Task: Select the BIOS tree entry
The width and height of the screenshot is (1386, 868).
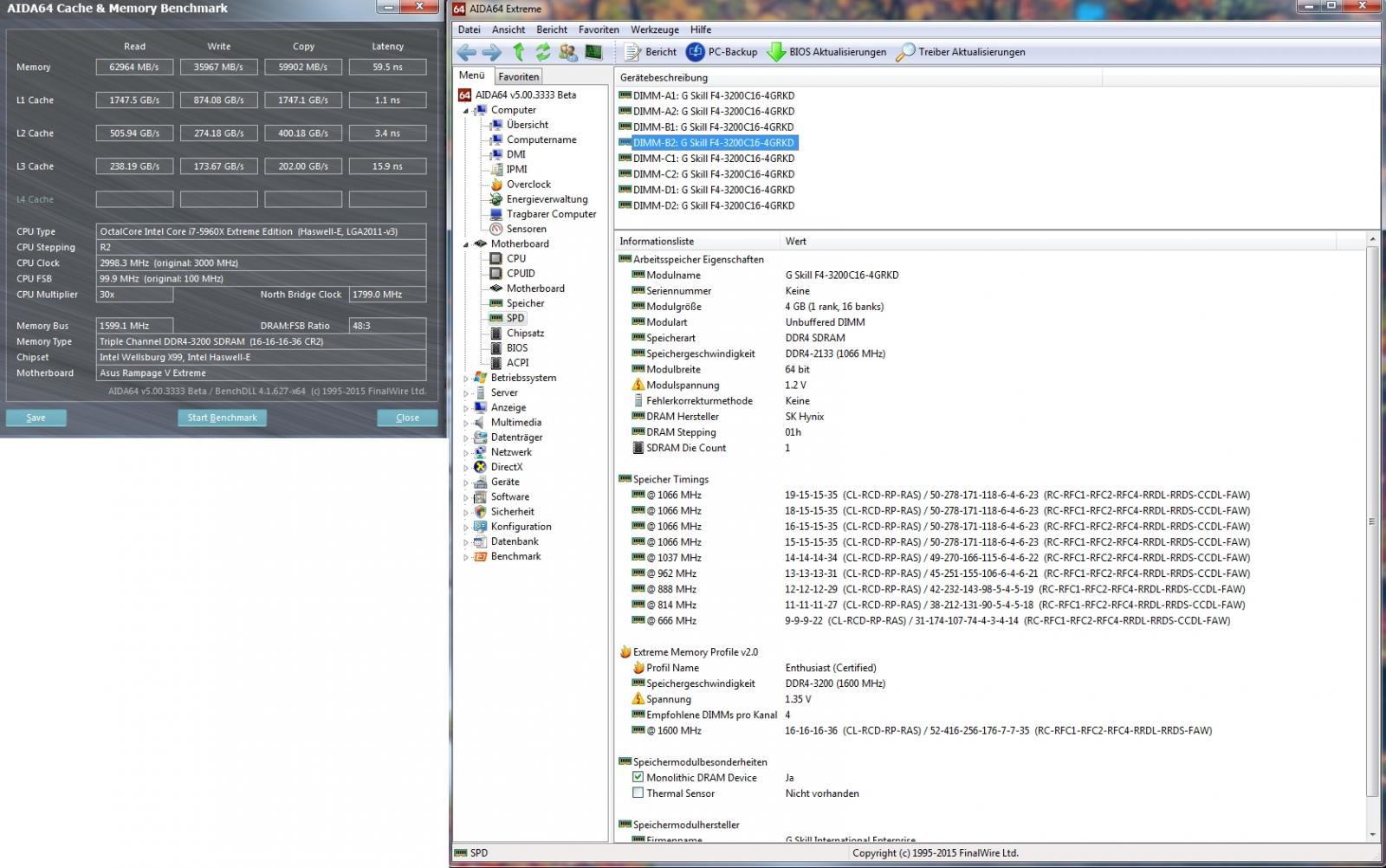Action: [x=508, y=347]
